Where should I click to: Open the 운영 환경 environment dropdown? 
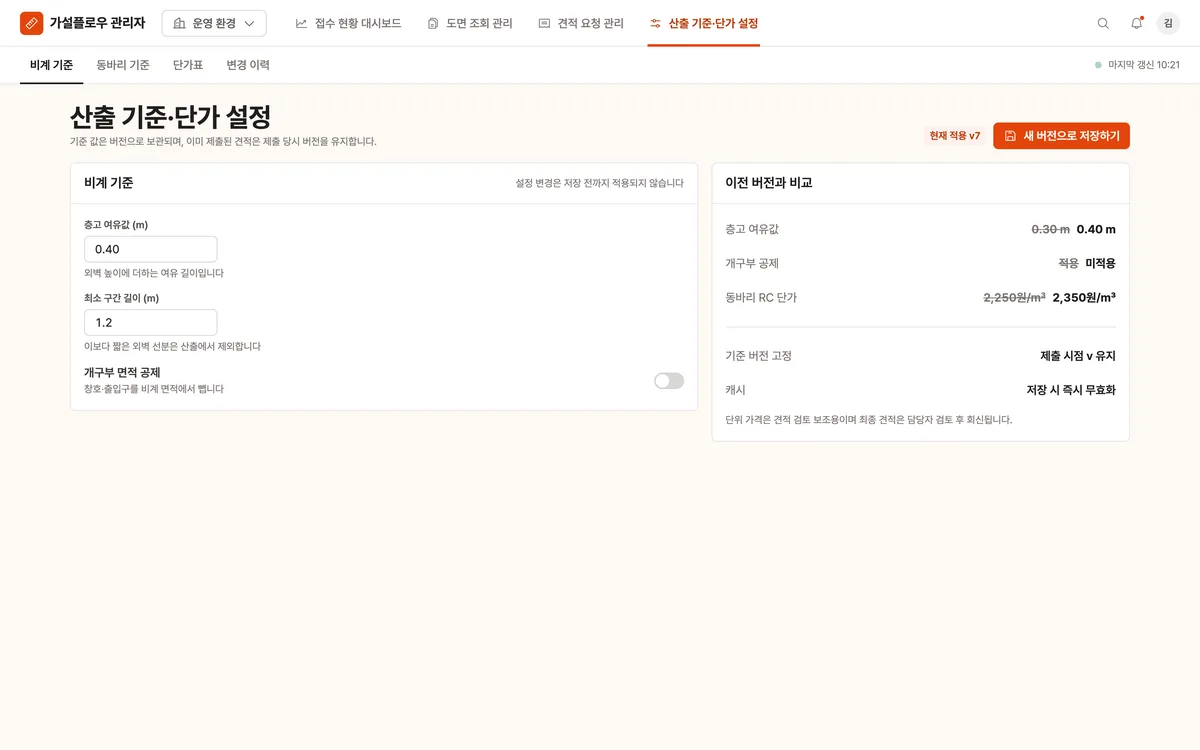pyautogui.click(x=214, y=23)
